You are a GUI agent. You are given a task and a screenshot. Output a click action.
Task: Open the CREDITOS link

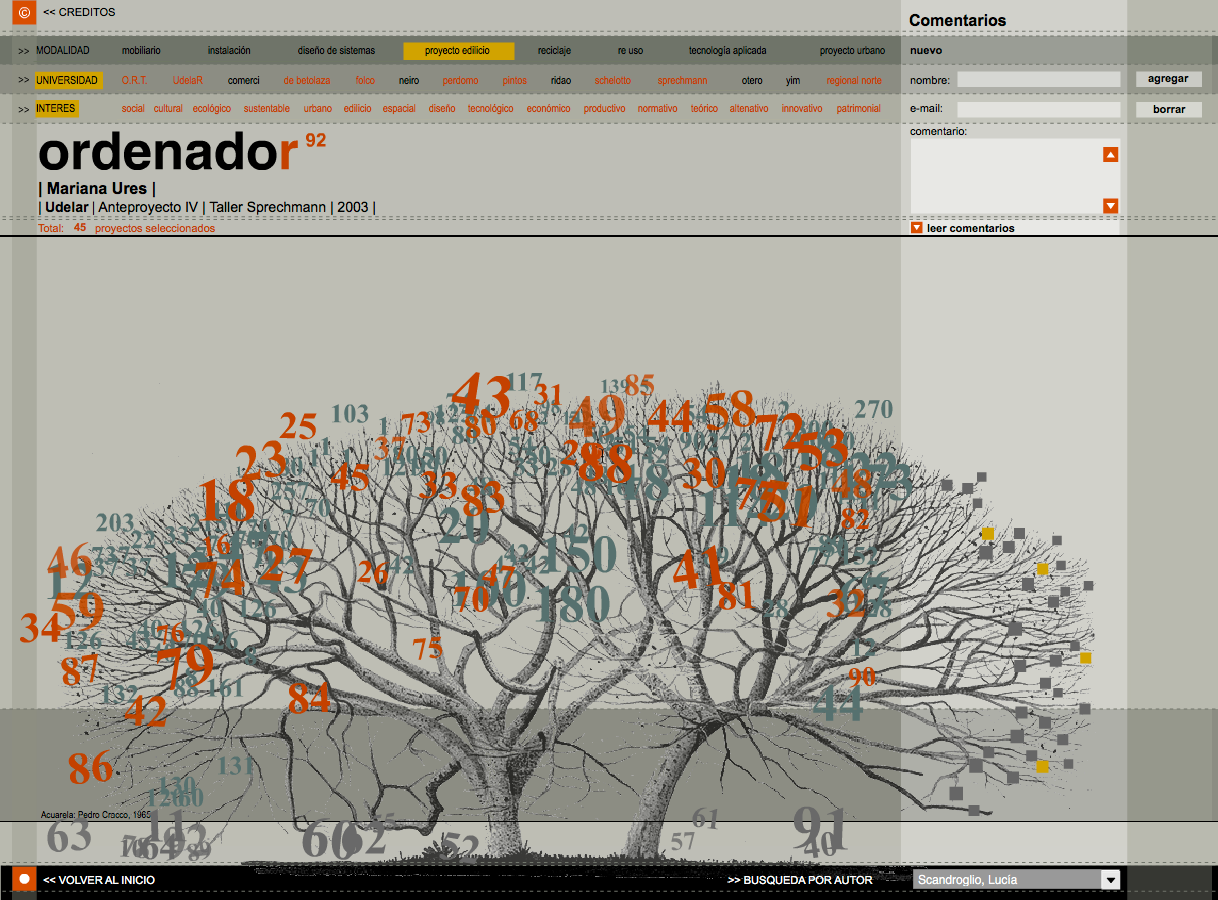79,13
